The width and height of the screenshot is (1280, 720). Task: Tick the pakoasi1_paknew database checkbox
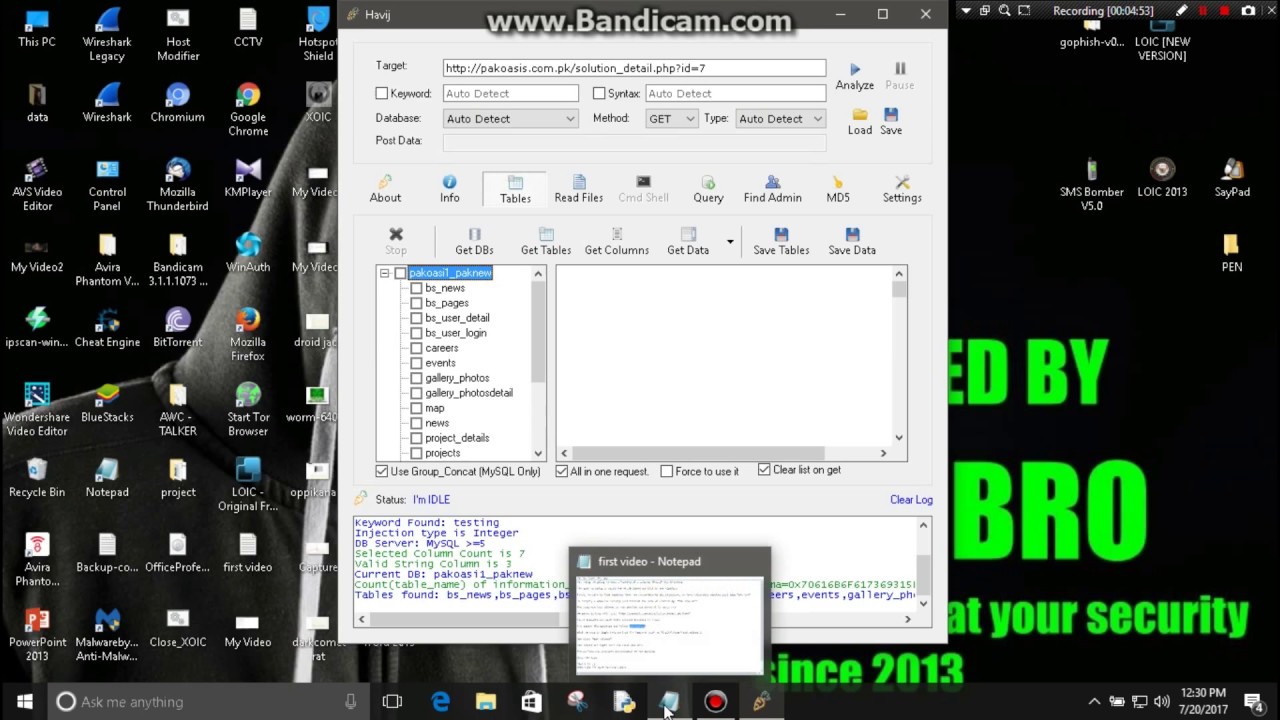(x=400, y=273)
